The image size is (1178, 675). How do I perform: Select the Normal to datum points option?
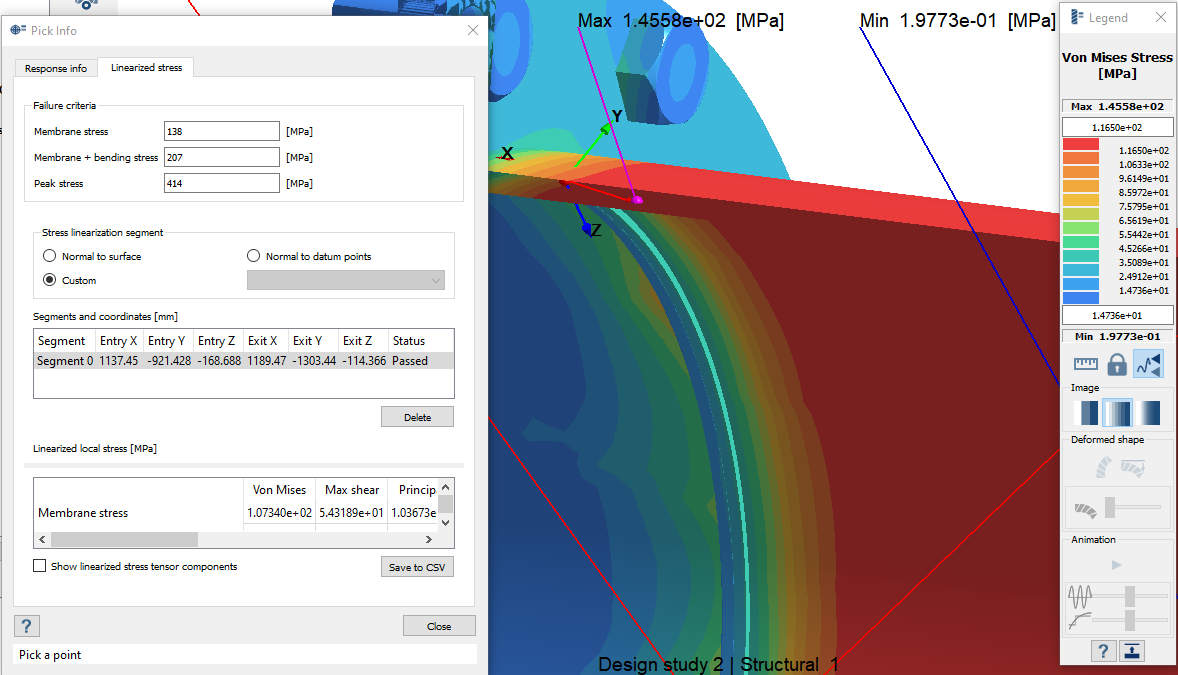(253, 255)
